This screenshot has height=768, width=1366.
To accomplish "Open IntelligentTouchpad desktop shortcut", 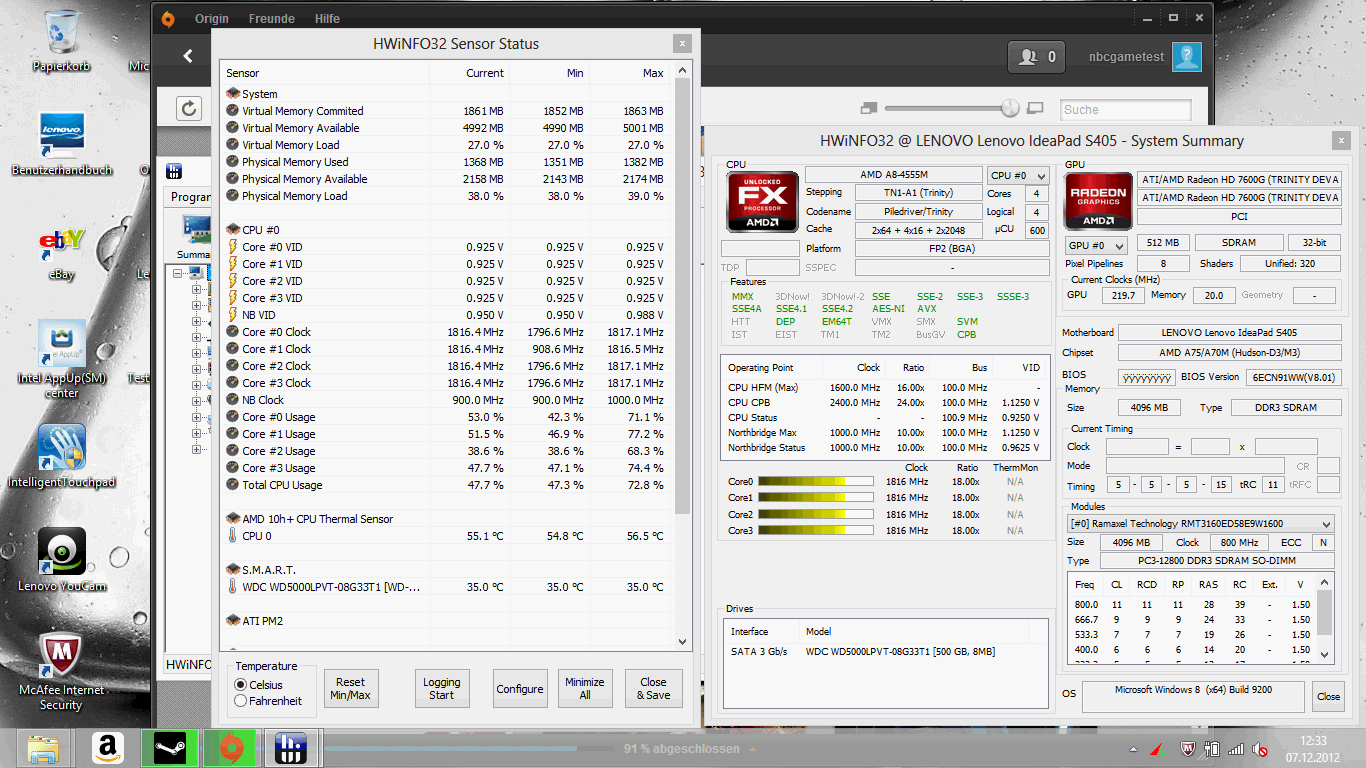I will (x=62, y=456).
